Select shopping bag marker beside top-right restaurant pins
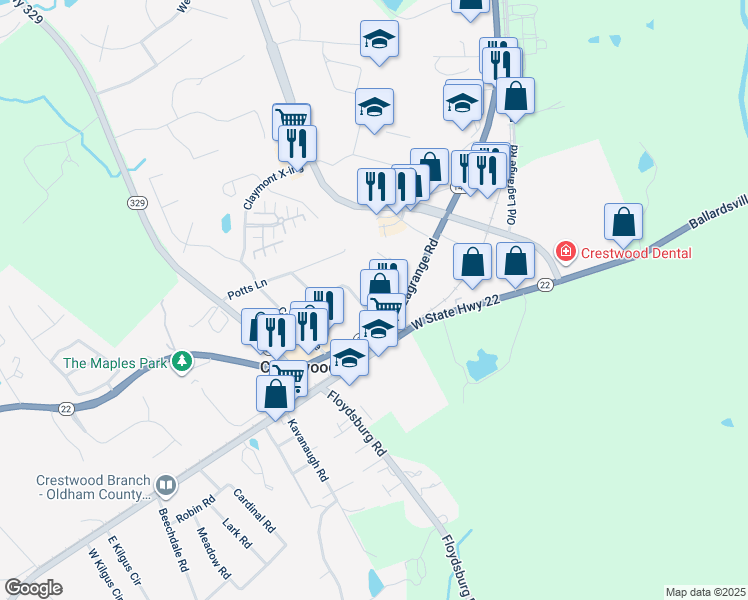 515,96
